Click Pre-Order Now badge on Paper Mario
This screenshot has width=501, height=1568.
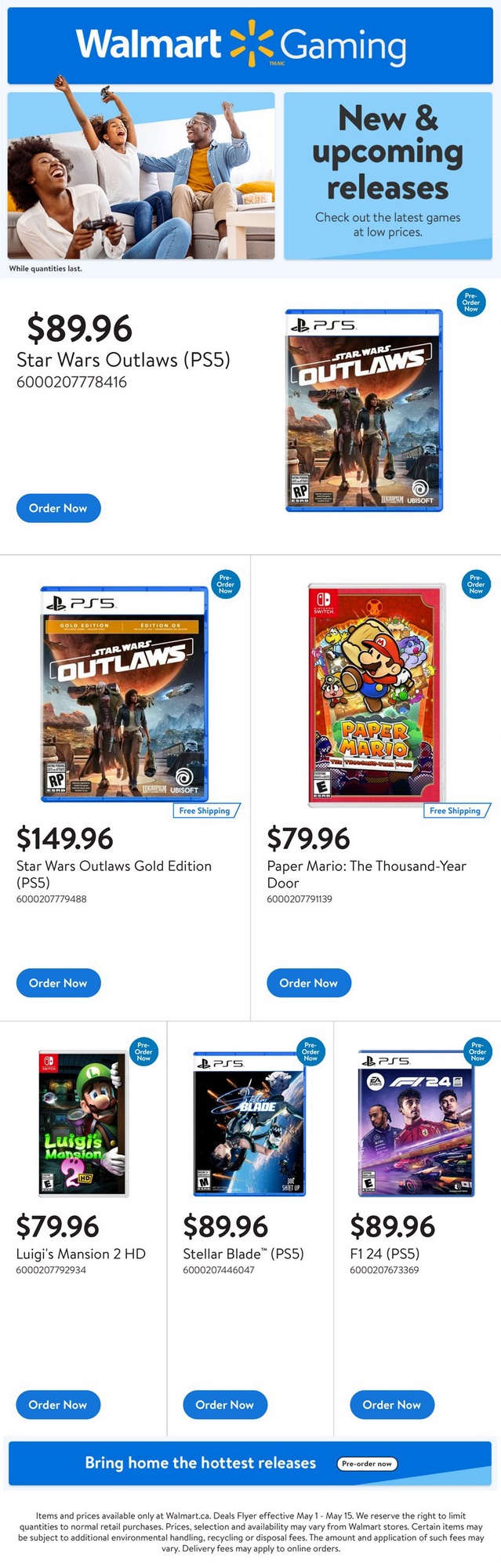coord(476,584)
